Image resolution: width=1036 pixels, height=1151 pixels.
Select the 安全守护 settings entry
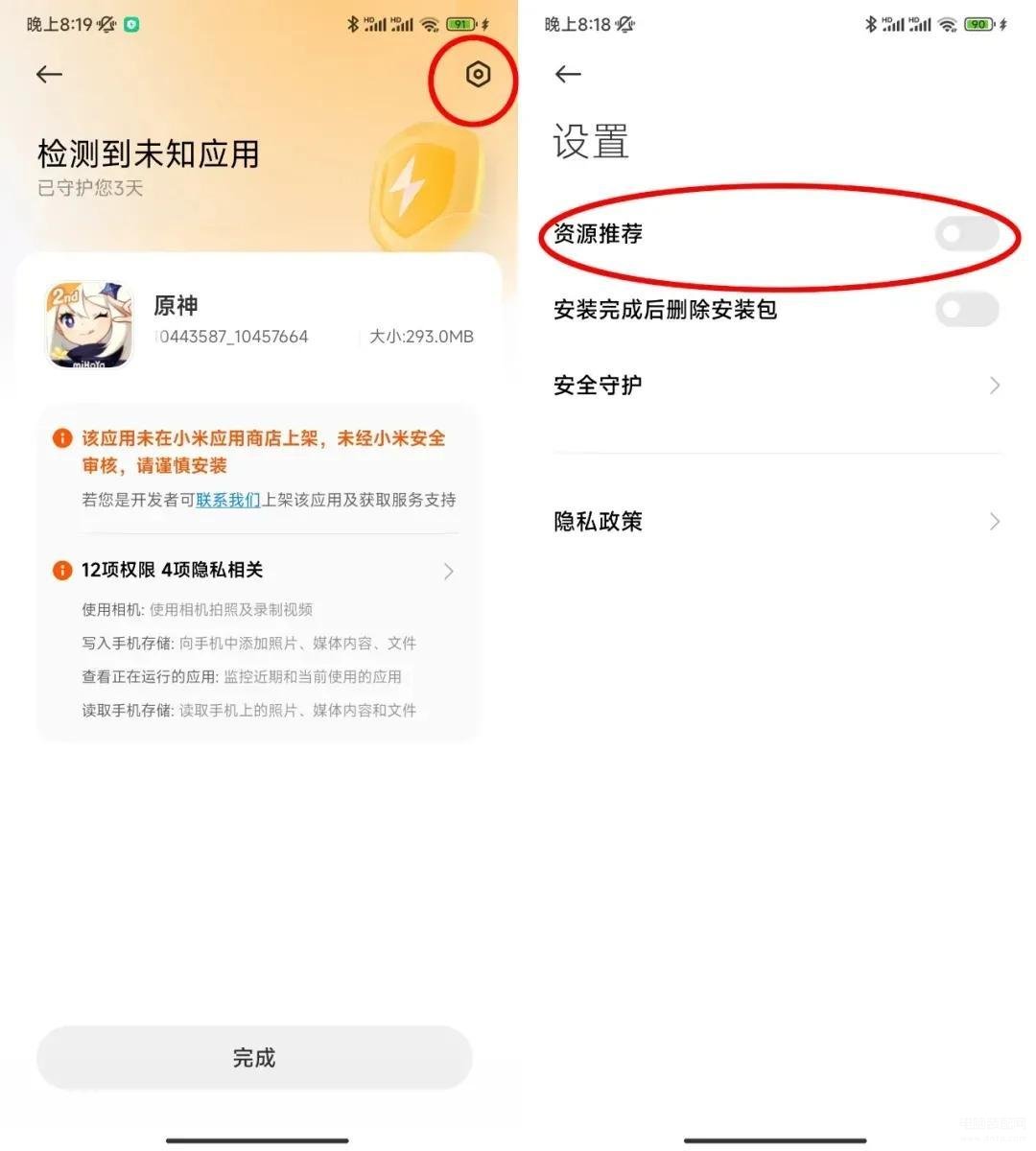(777, 386)
